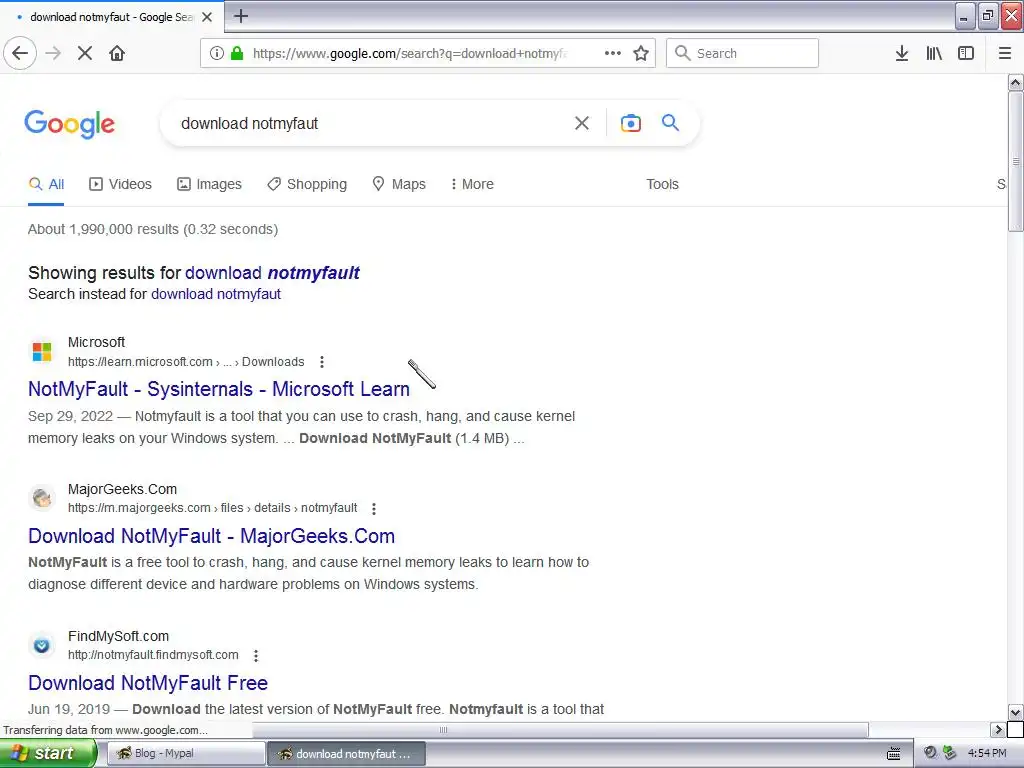
Task: Click the Microsoft favicon logo
Action: coord(42,351)
